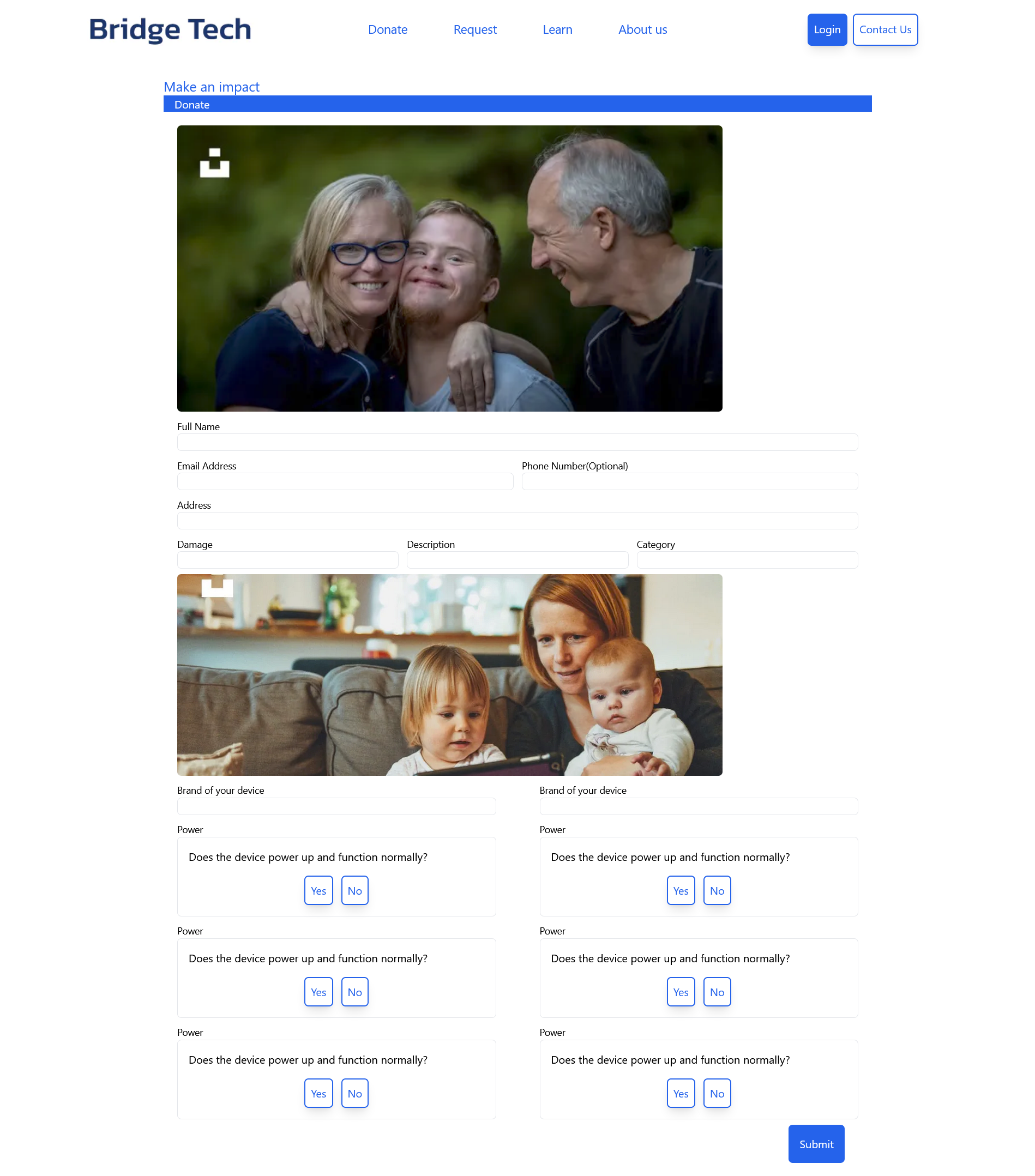Viewport: 1035px width, 1176px height.
Task: Open the Learn nav link
Action: pos(557,29)
